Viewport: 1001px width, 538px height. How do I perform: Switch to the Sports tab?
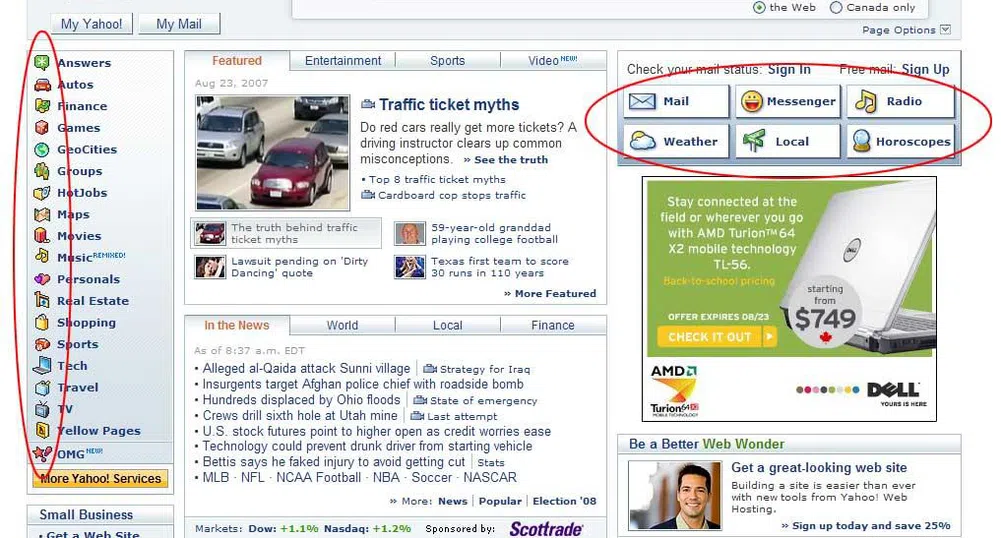point(448,61)
